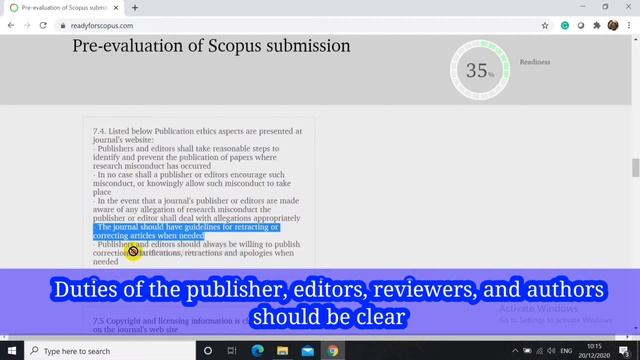Open the Extensions puzzle-piece menu
This screenshot has height=360, width=640.
click(597, 25)
